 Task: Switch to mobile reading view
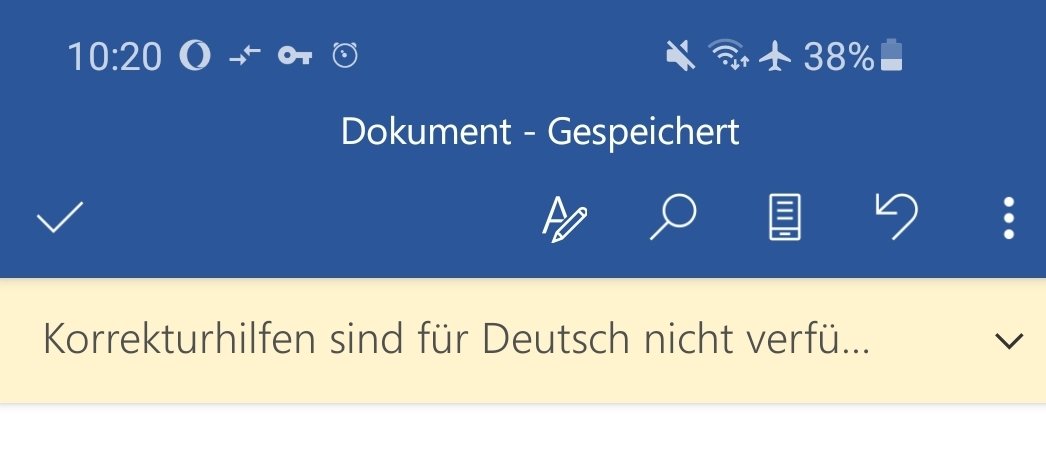[x=785, y=217]
